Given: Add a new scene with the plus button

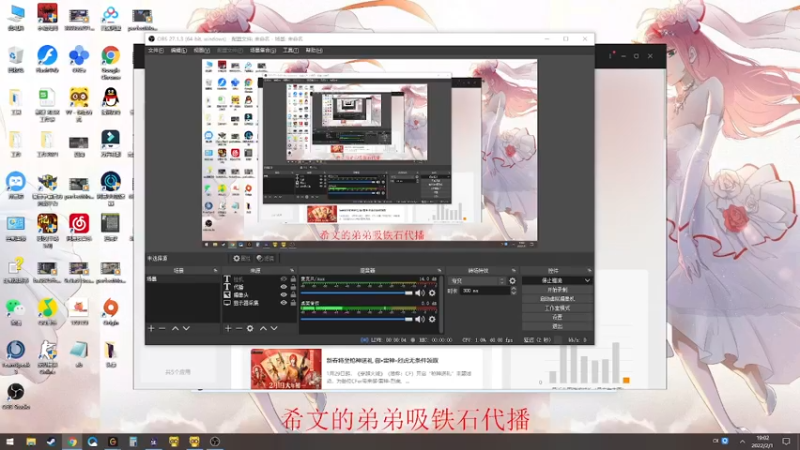Looking at the screenshot, I should 151,329.
